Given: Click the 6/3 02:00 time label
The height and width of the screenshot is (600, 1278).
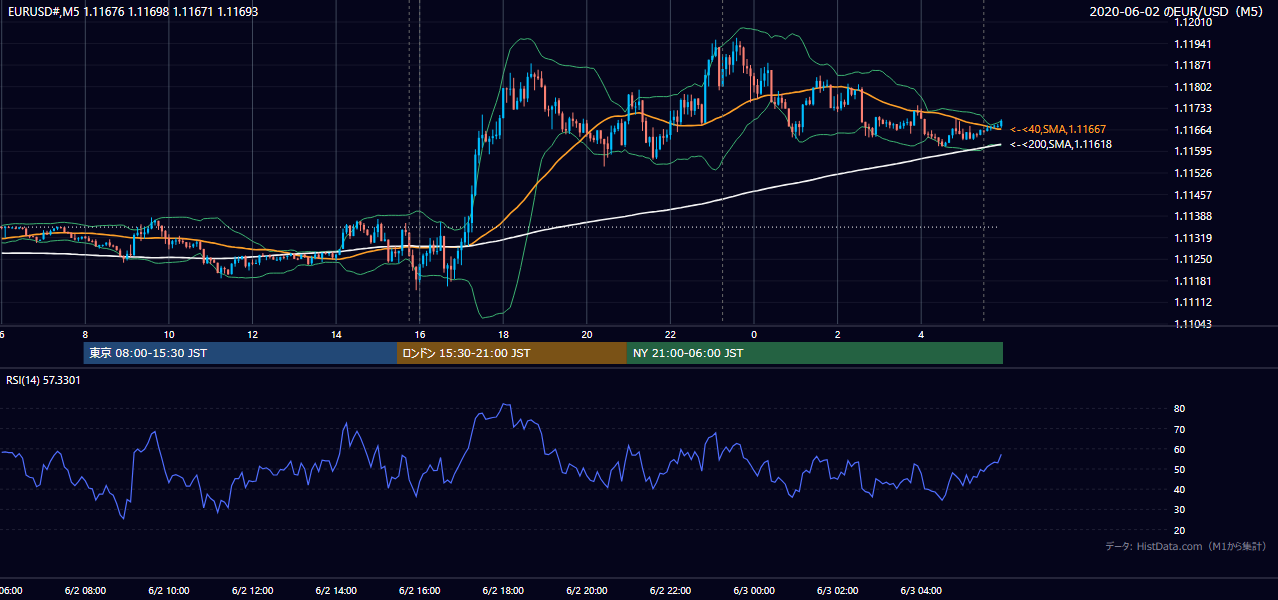Looking at the screenshot, I should point(838,590).
